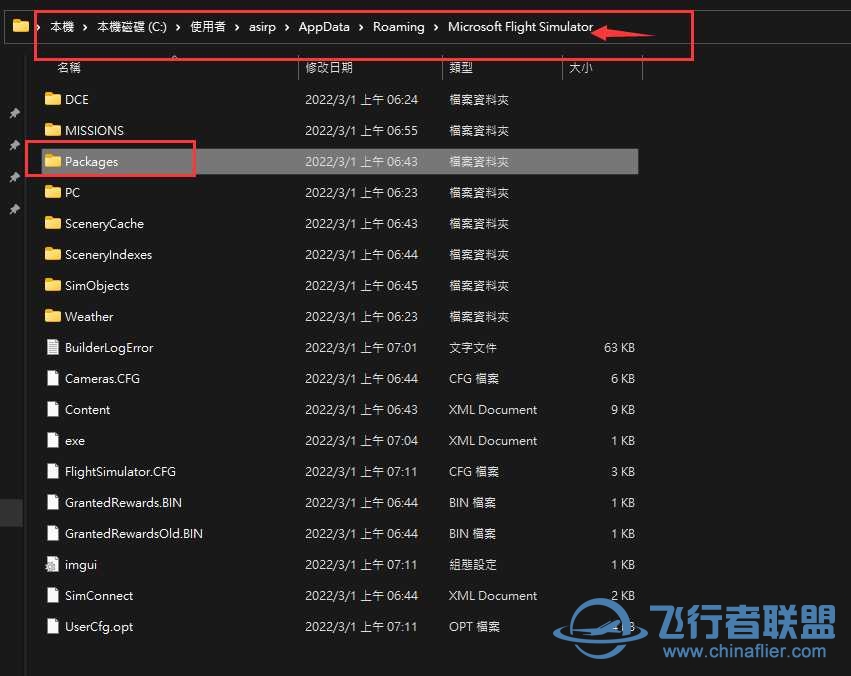Click the BuilderLogError text file icon
851x676 pixels.
click(x=53, y=347)
